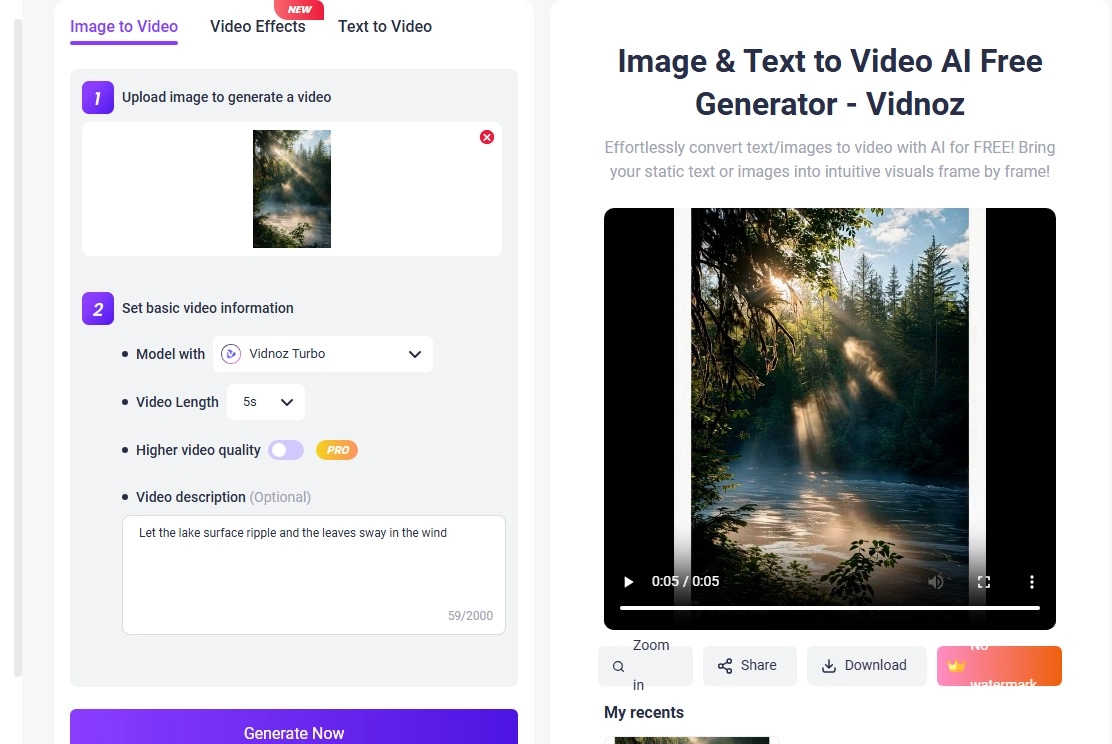Click the Generate Now button

pyautogui.click(x=294, y=733)
